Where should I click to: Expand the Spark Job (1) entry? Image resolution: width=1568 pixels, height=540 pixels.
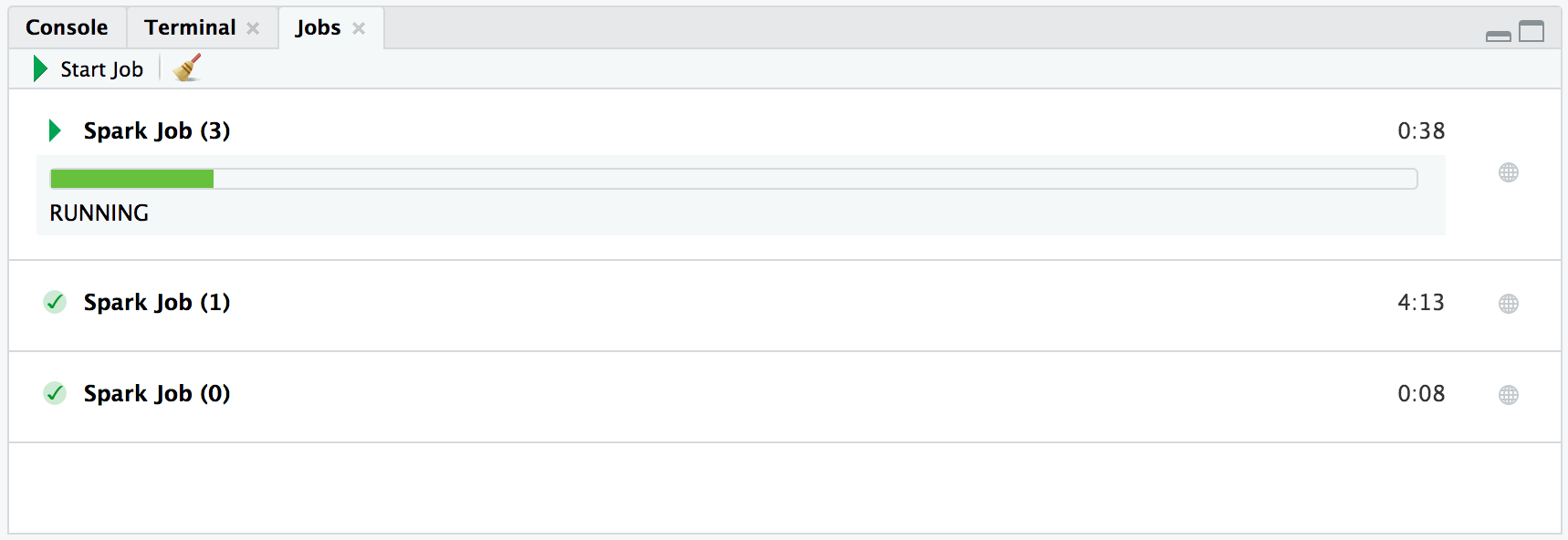tap(156, 302)
